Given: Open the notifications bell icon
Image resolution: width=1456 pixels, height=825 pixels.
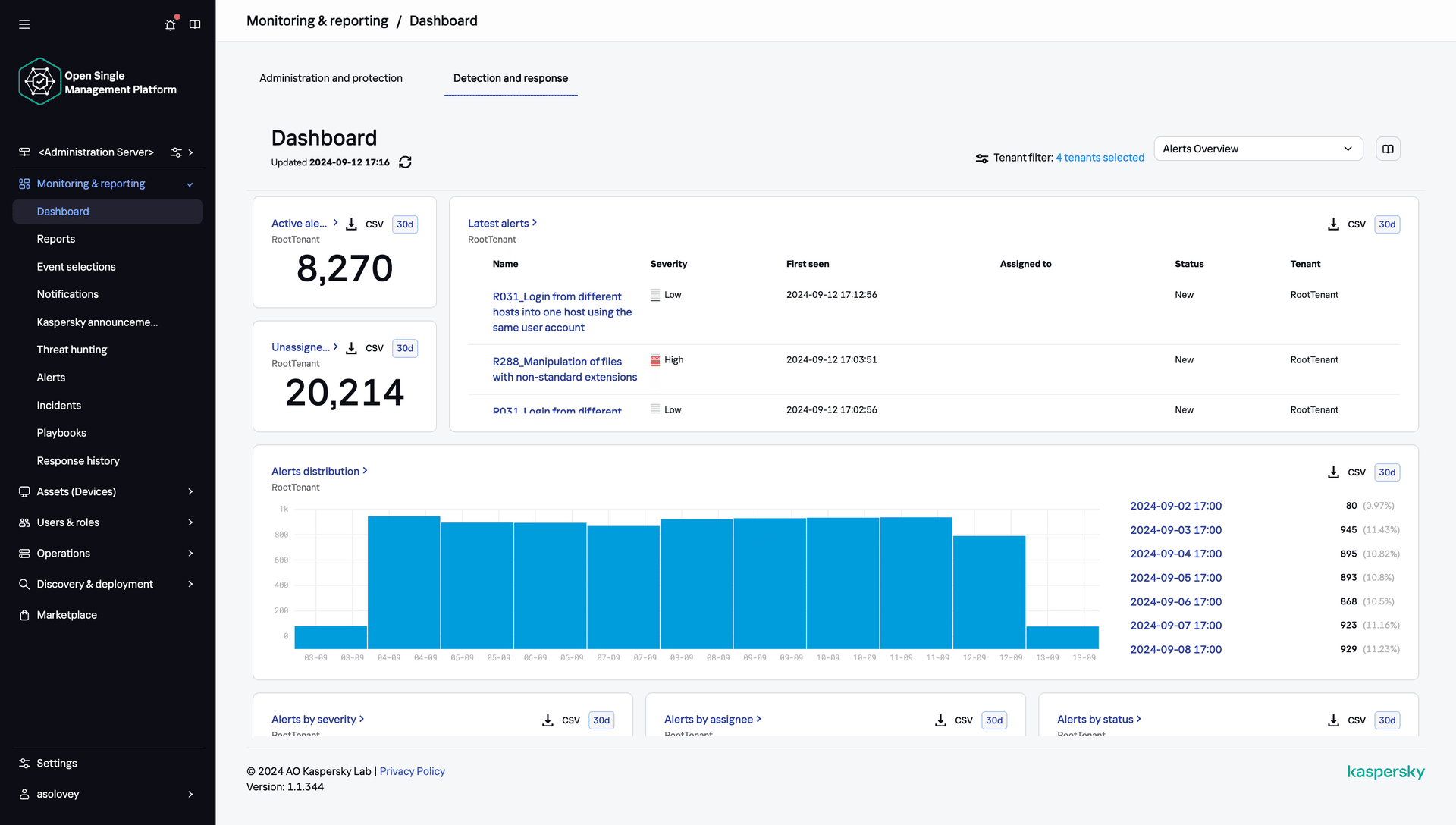Looking at the screenshot, I should click(171, 24).
